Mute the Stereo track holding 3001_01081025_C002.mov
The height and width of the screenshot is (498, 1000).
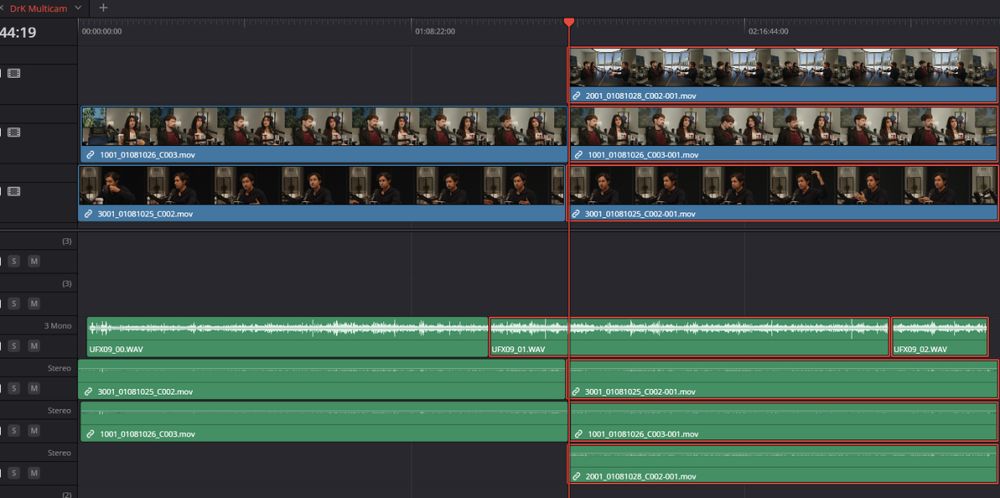click(x=34, y=388)
